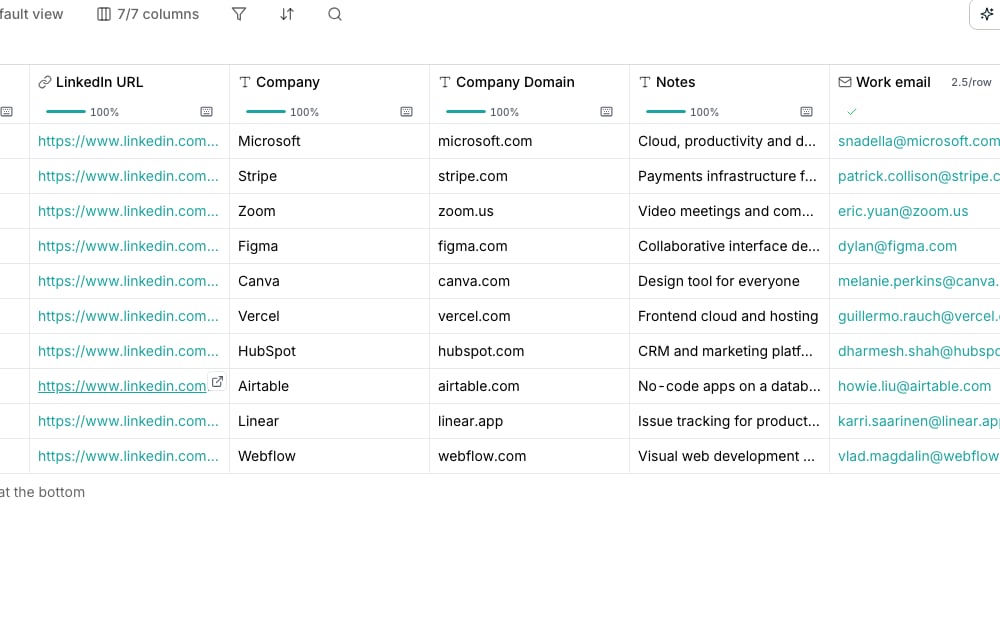Image resolution: width=1000 pixels, height=620 pixels.
Task: Select the Canva company cell
Action: [329, 281]
